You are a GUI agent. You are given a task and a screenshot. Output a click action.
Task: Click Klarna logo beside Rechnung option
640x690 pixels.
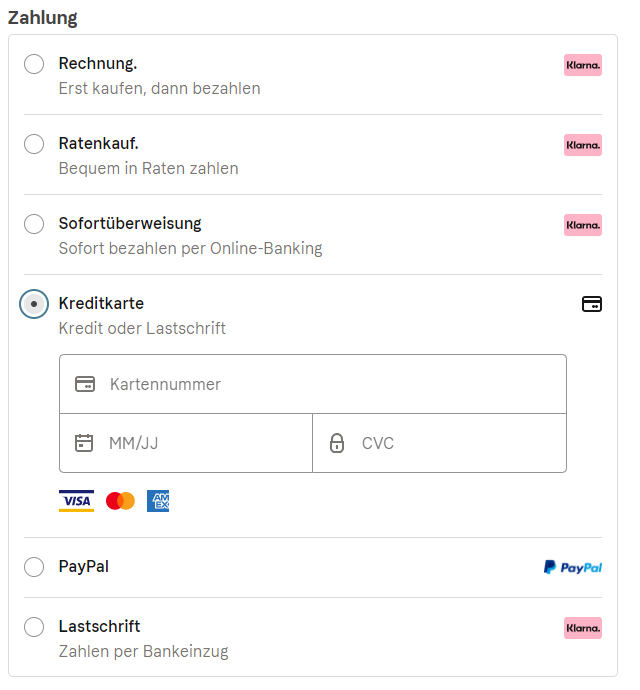point(583,65)
